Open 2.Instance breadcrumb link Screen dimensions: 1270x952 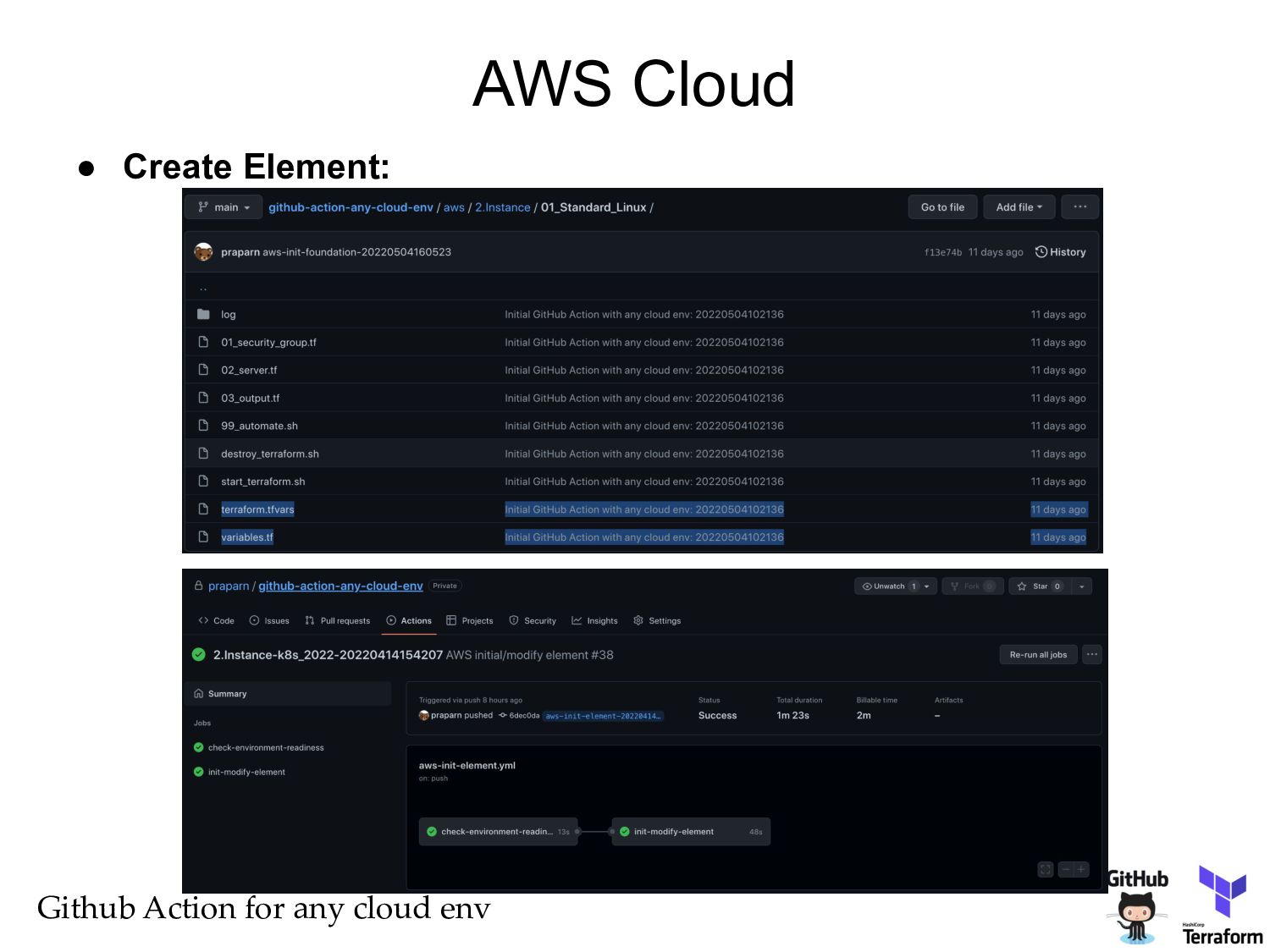pos(503,207)
